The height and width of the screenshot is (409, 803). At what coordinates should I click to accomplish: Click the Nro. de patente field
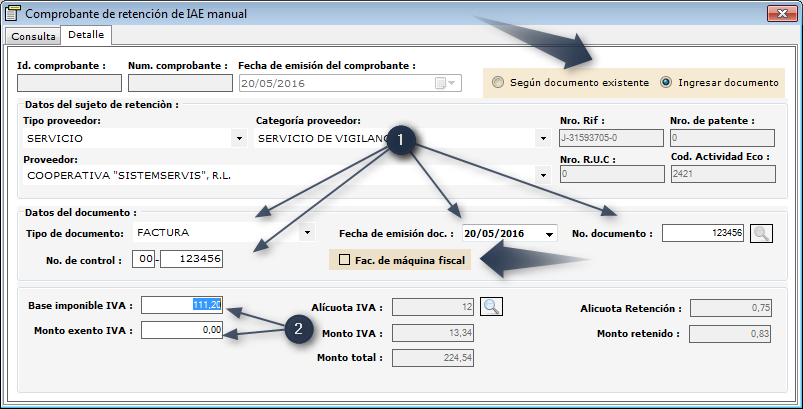(x=723, y=138)
